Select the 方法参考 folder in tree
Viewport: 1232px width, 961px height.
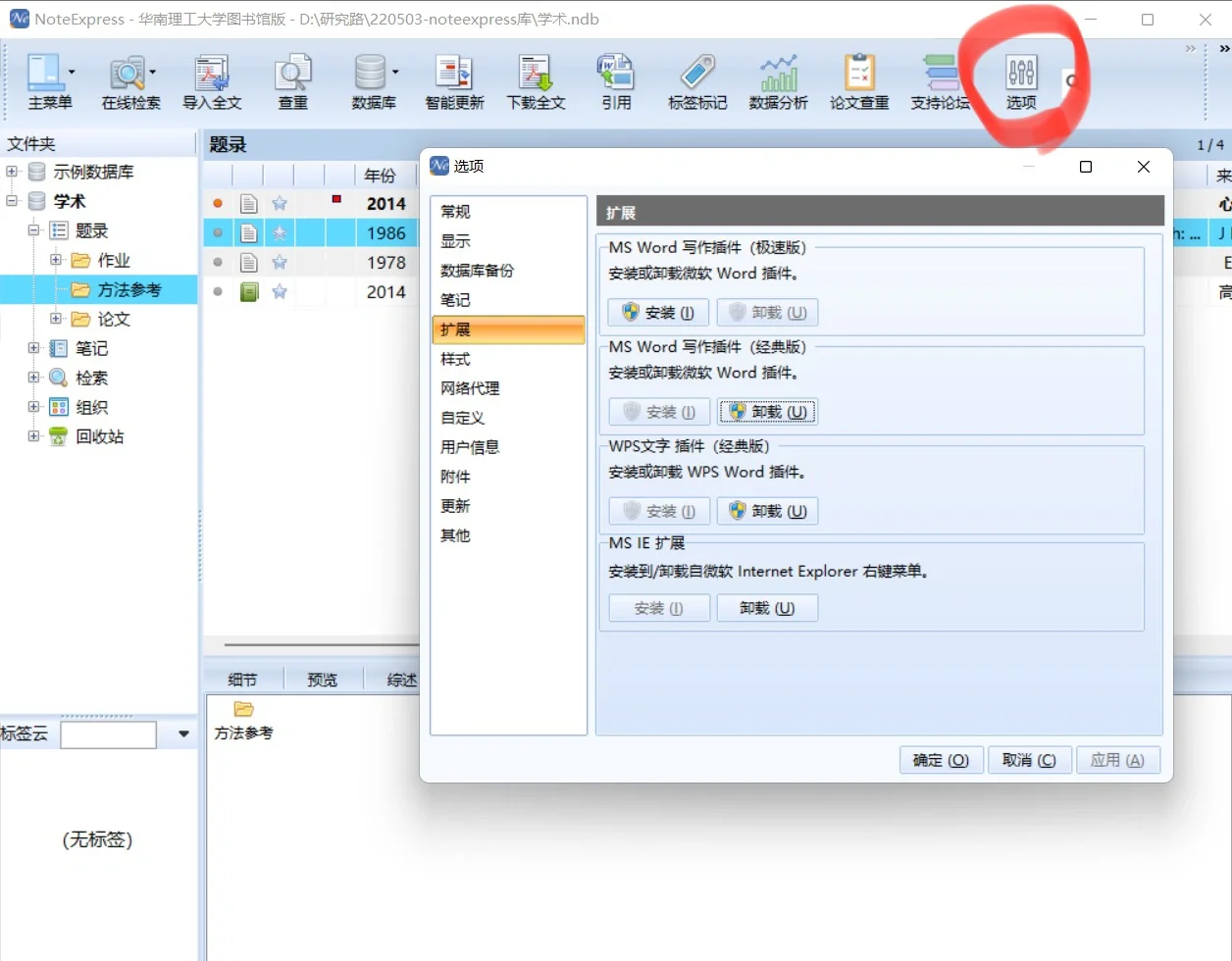[128, 289]
